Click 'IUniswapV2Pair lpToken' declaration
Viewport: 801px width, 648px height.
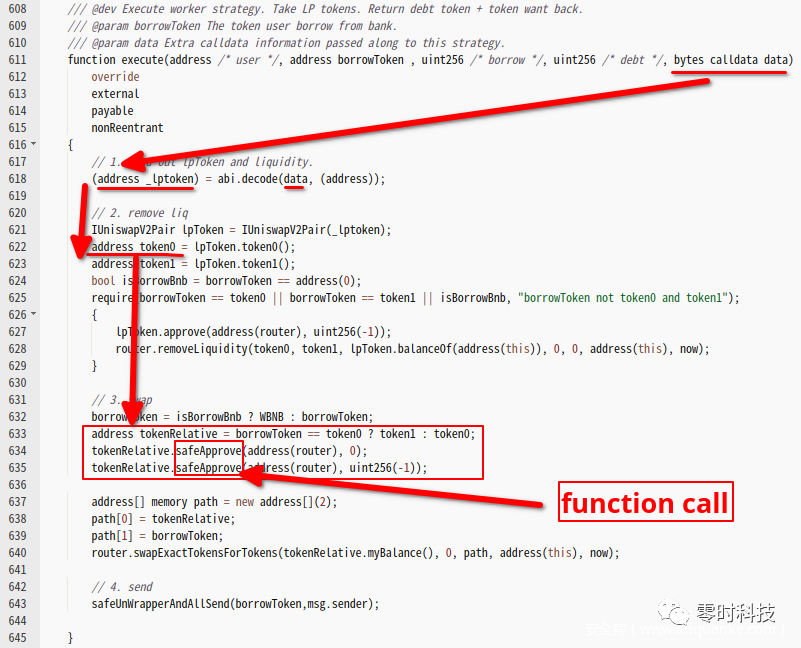157,230
